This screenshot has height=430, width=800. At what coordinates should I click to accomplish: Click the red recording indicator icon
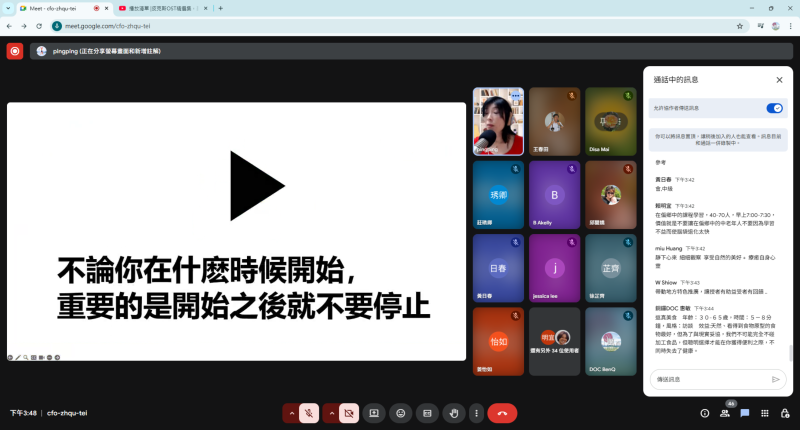15,51
